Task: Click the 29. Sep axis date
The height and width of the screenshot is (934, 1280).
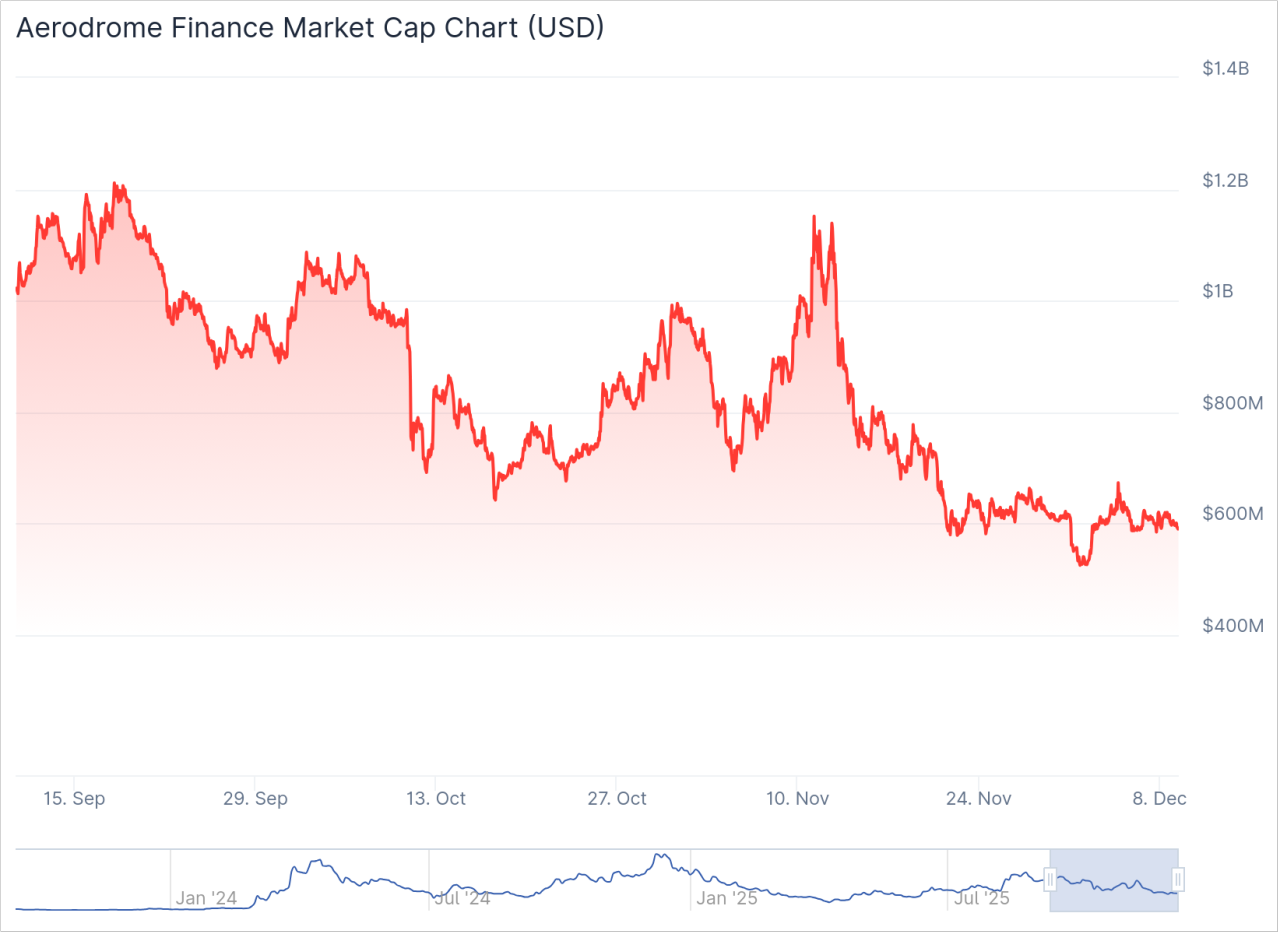Action: click(x=256, y=798)
